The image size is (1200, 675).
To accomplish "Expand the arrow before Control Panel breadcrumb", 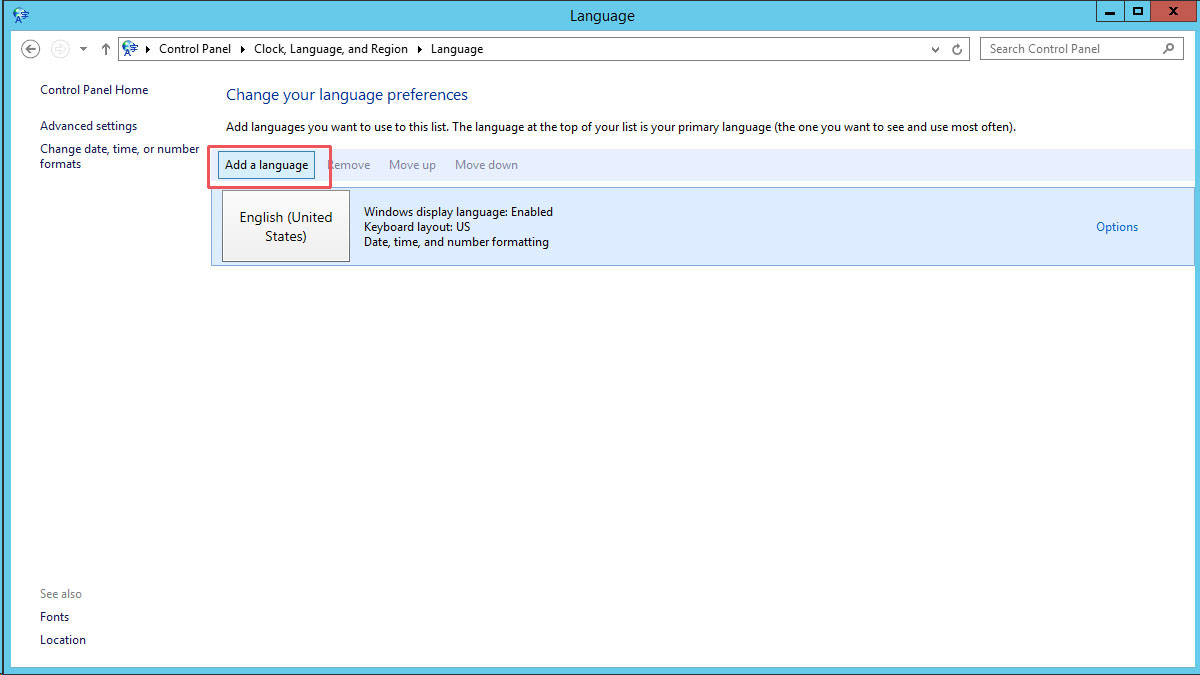I will pos(148,49).
